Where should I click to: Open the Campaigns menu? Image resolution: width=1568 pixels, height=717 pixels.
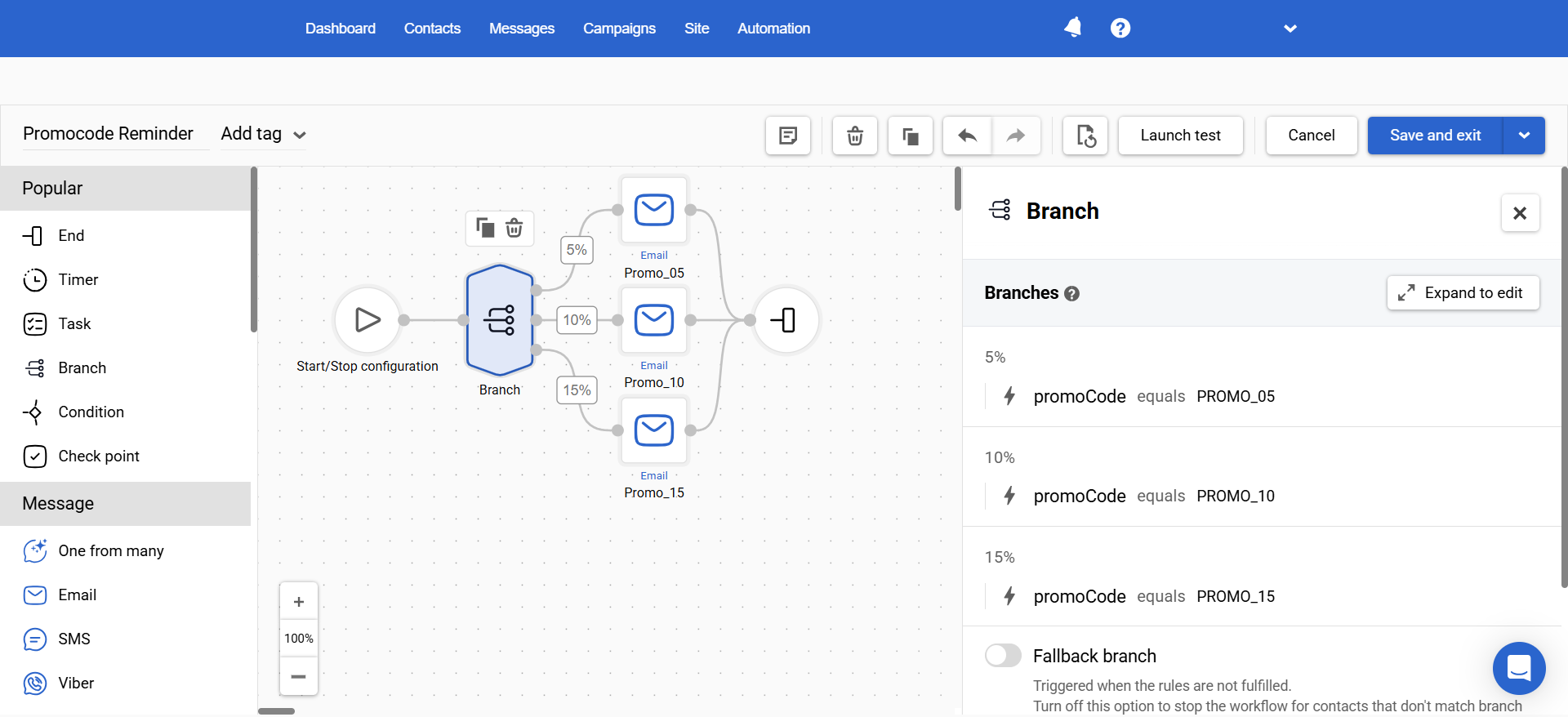pyautogui.click(x=619, y=29)
